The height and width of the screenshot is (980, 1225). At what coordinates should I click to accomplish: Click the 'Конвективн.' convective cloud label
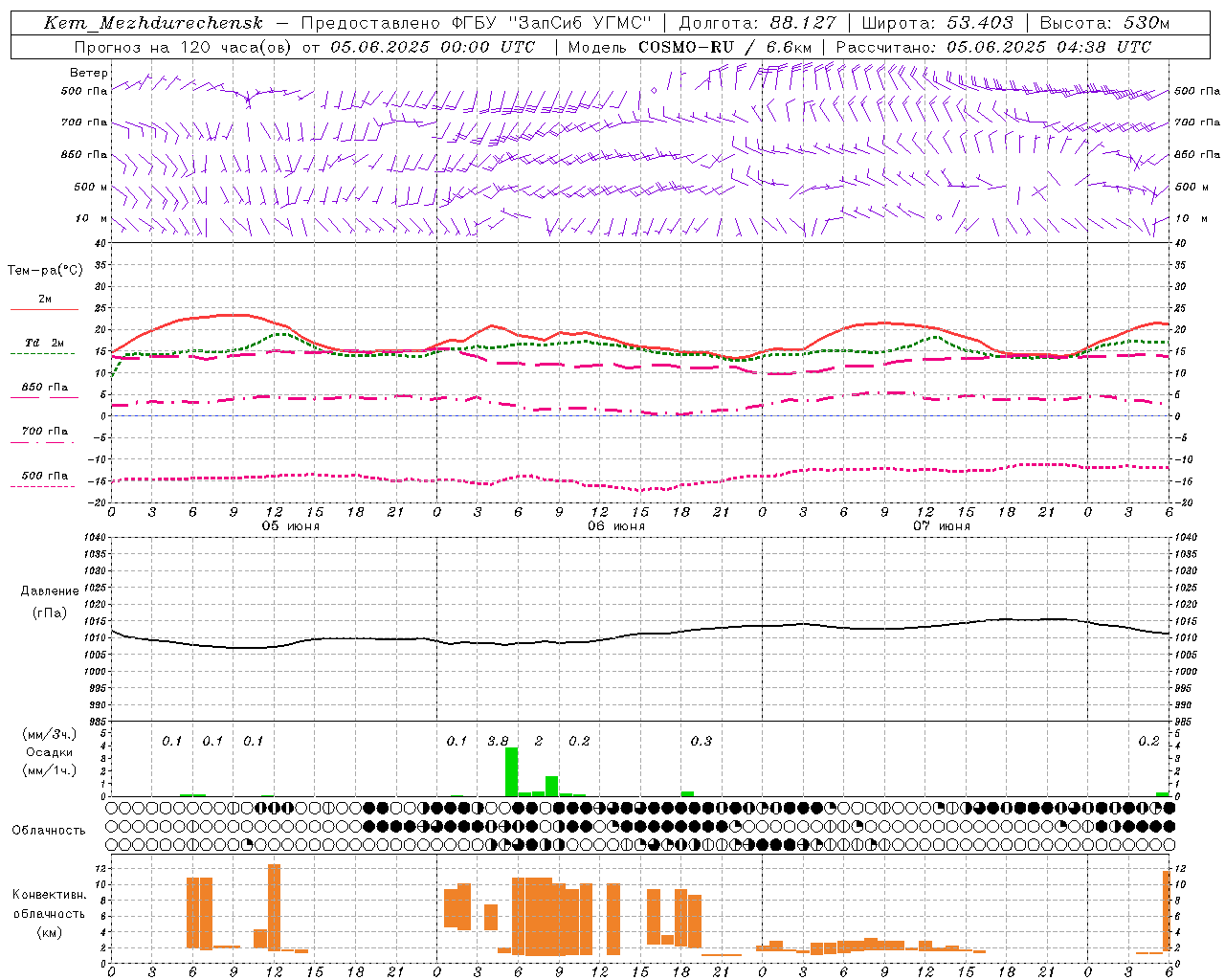(x=49, y=895)
